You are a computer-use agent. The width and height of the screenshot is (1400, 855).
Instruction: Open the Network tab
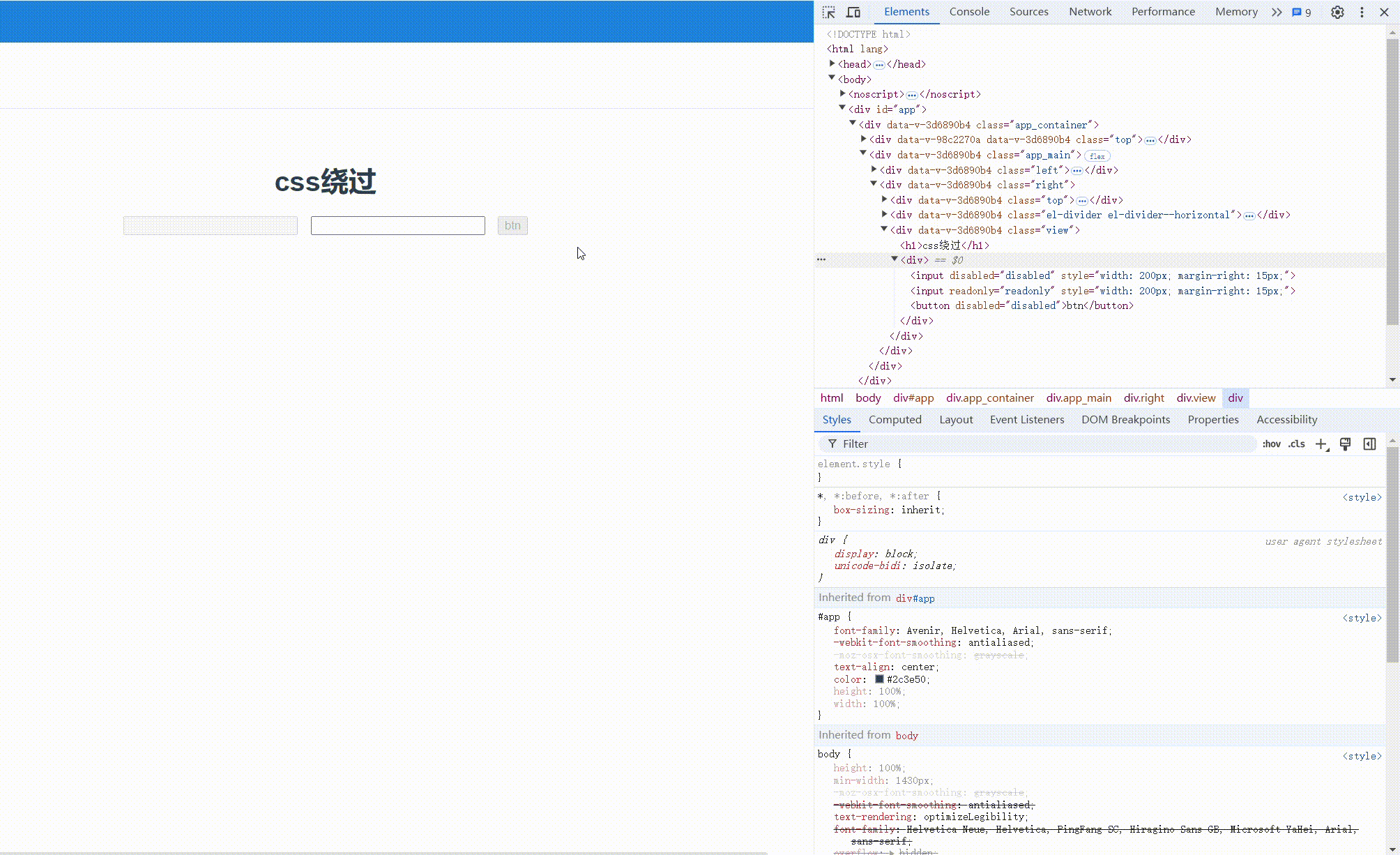1090,12
